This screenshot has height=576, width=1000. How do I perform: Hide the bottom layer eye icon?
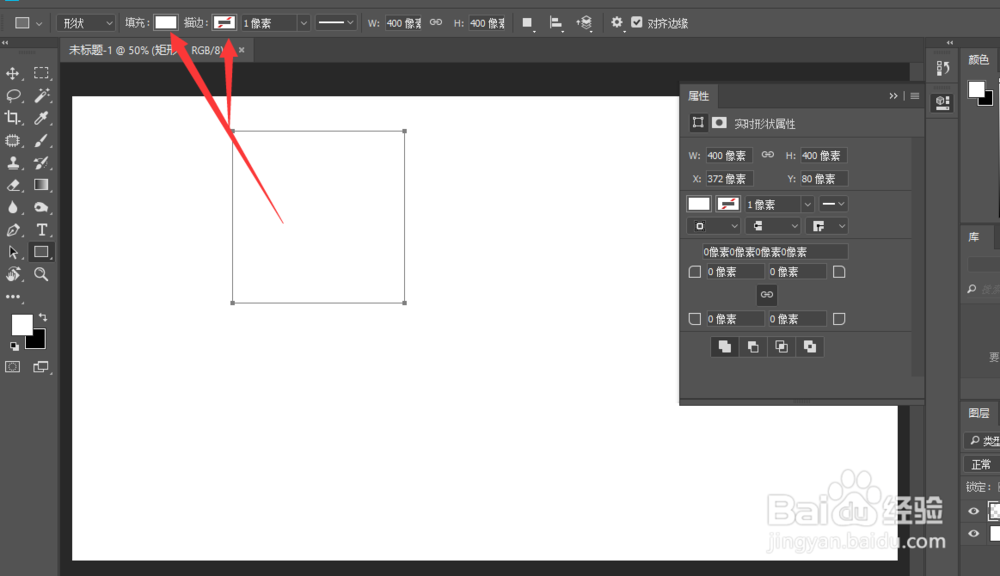click(x=973, y=533)
